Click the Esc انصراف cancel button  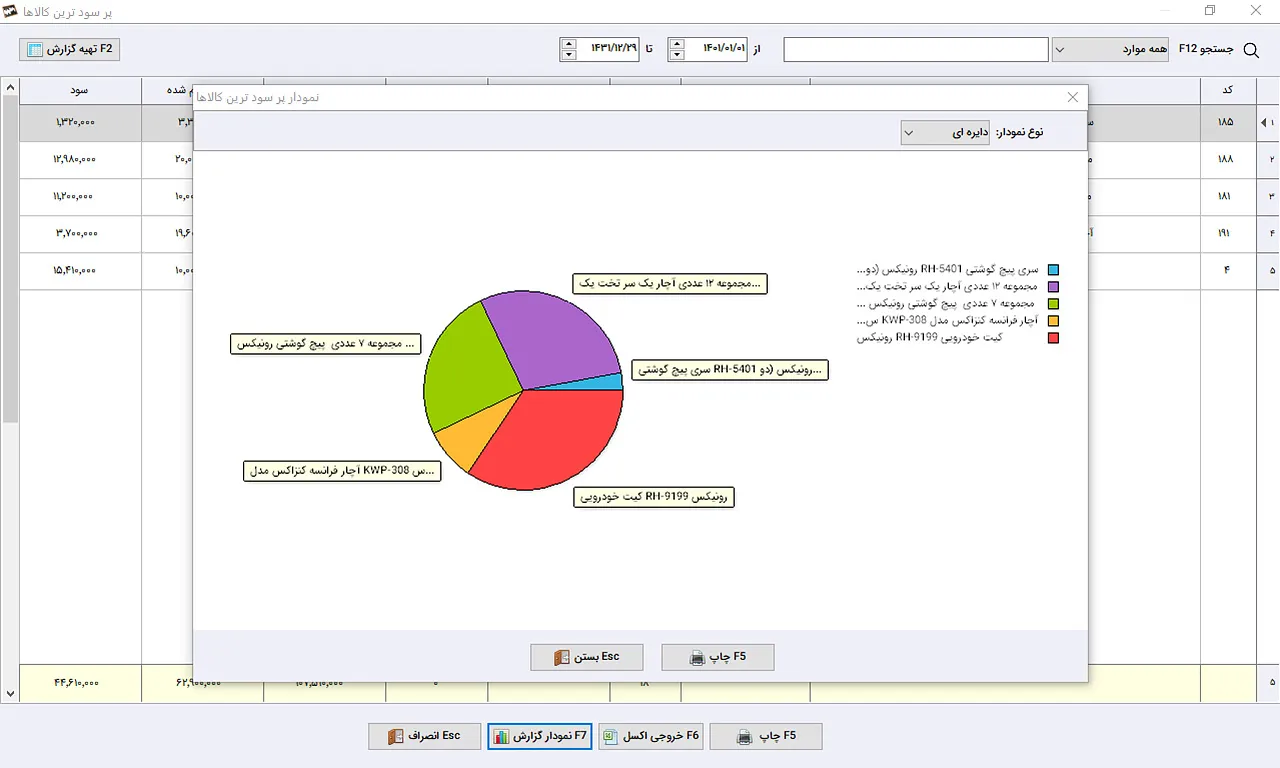click(x=425, y=736)
